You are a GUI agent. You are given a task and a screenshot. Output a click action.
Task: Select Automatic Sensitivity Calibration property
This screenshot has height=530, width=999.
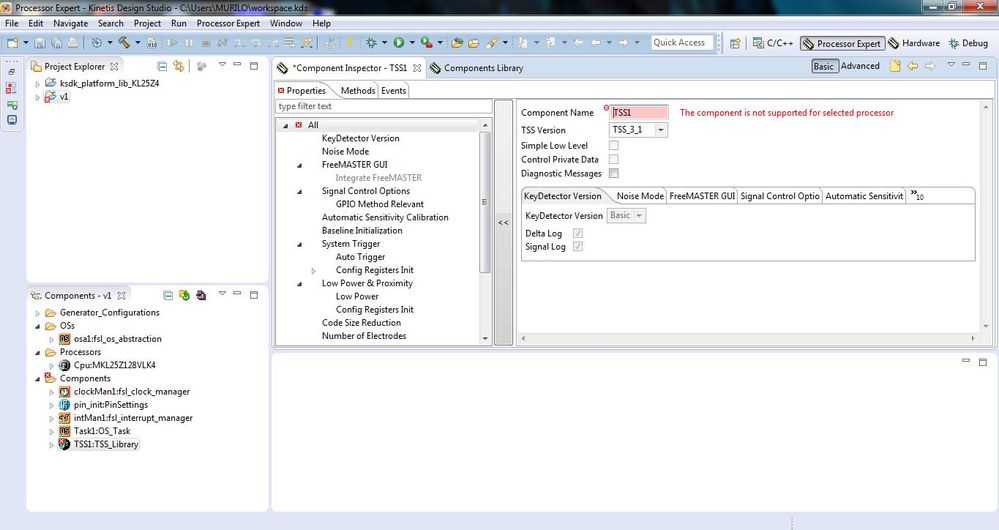(x=385, y=217)
